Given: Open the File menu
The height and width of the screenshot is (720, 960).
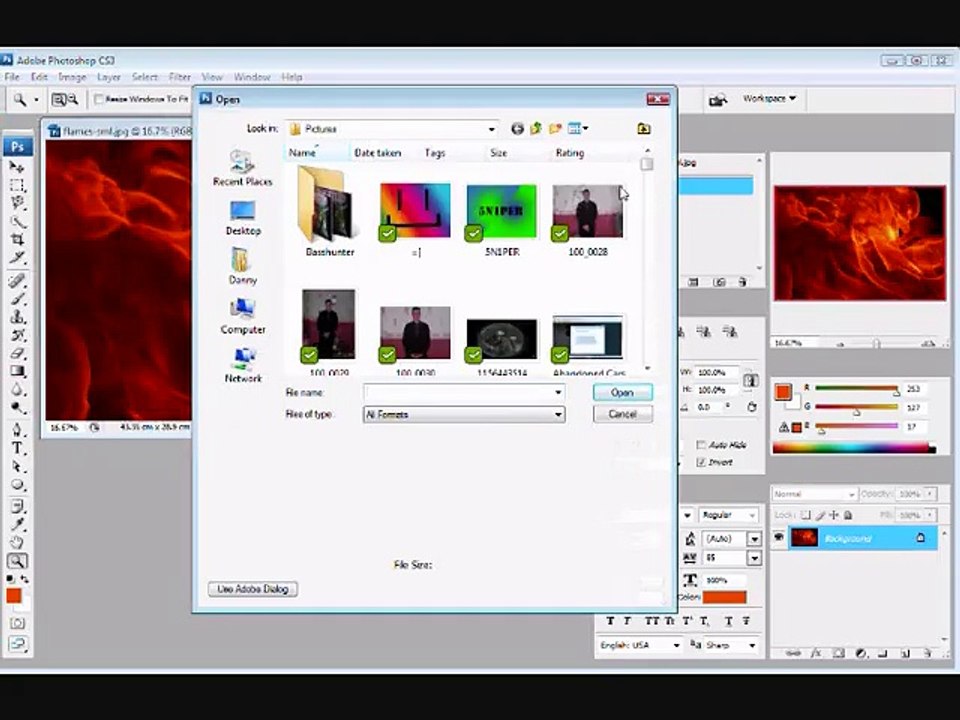Looking at the screenshot, I should click(12, 77).
